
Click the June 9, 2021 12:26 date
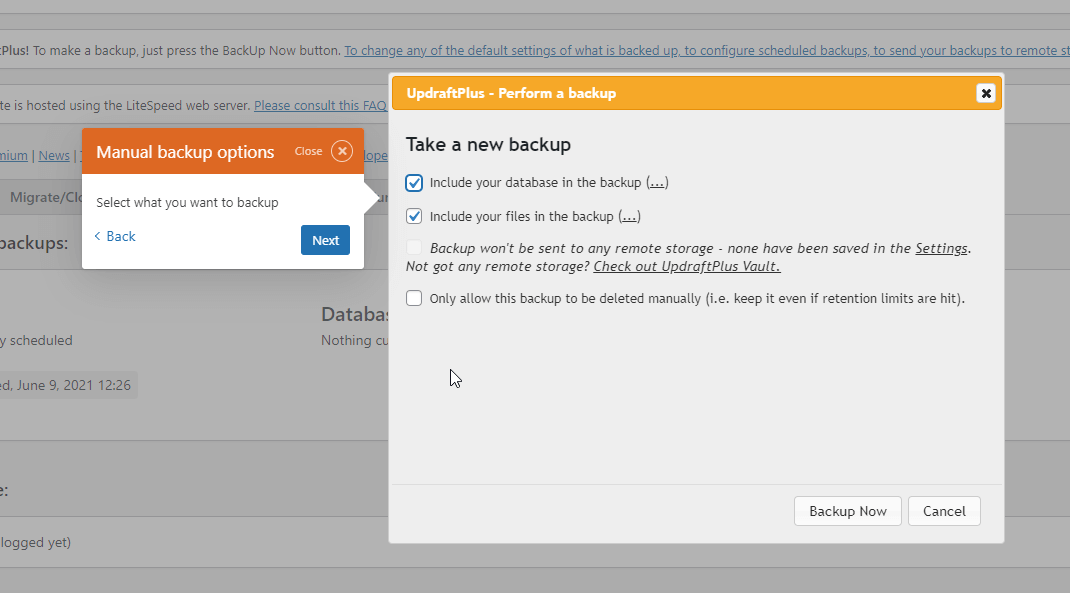tap(74, 386)
